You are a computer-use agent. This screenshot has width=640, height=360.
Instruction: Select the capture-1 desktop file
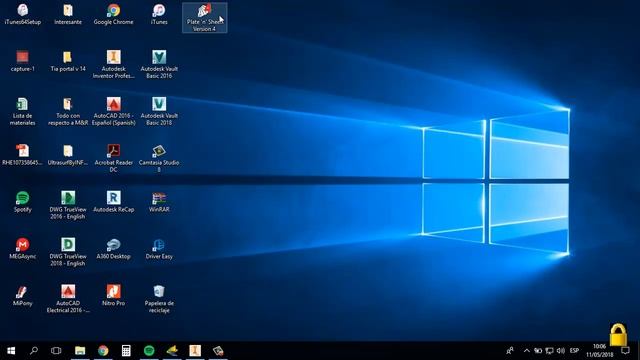point(22,62)
